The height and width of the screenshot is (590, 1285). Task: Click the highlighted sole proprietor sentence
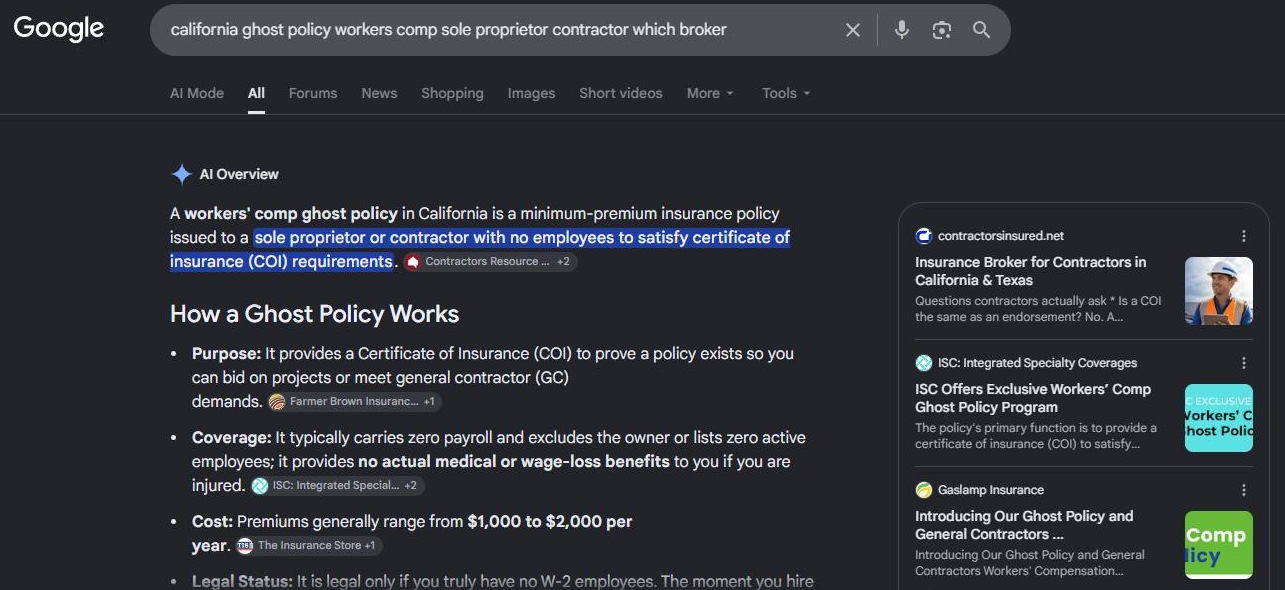pos(480,250)
